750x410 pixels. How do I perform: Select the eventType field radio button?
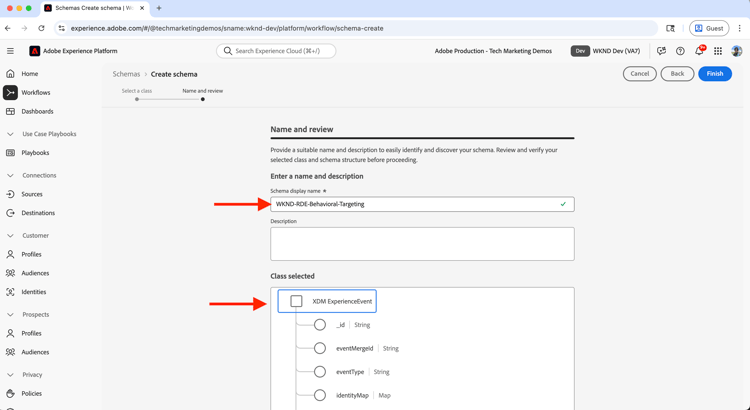coord(320,372)
